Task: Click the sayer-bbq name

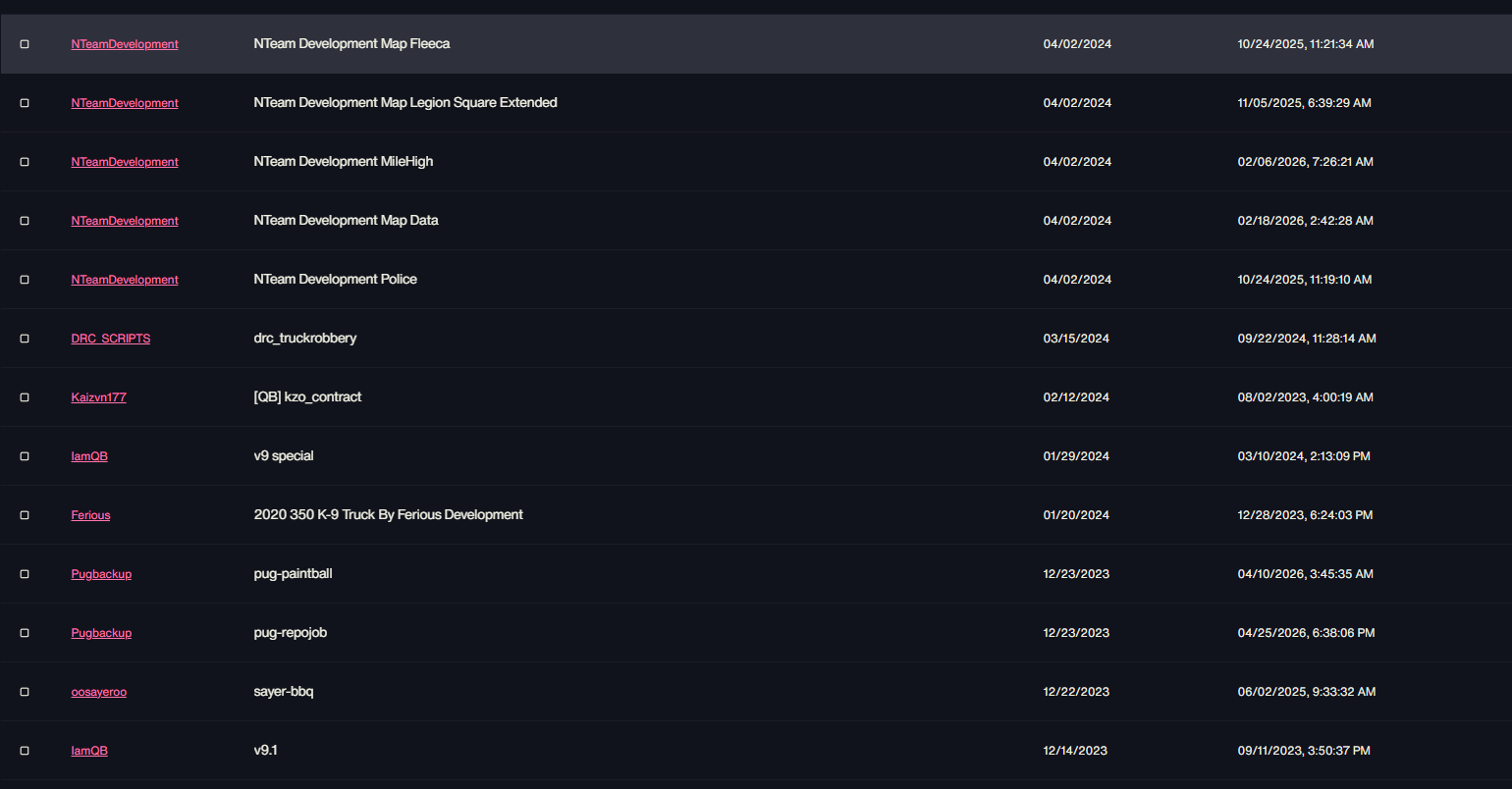Action: click(284, 692)
